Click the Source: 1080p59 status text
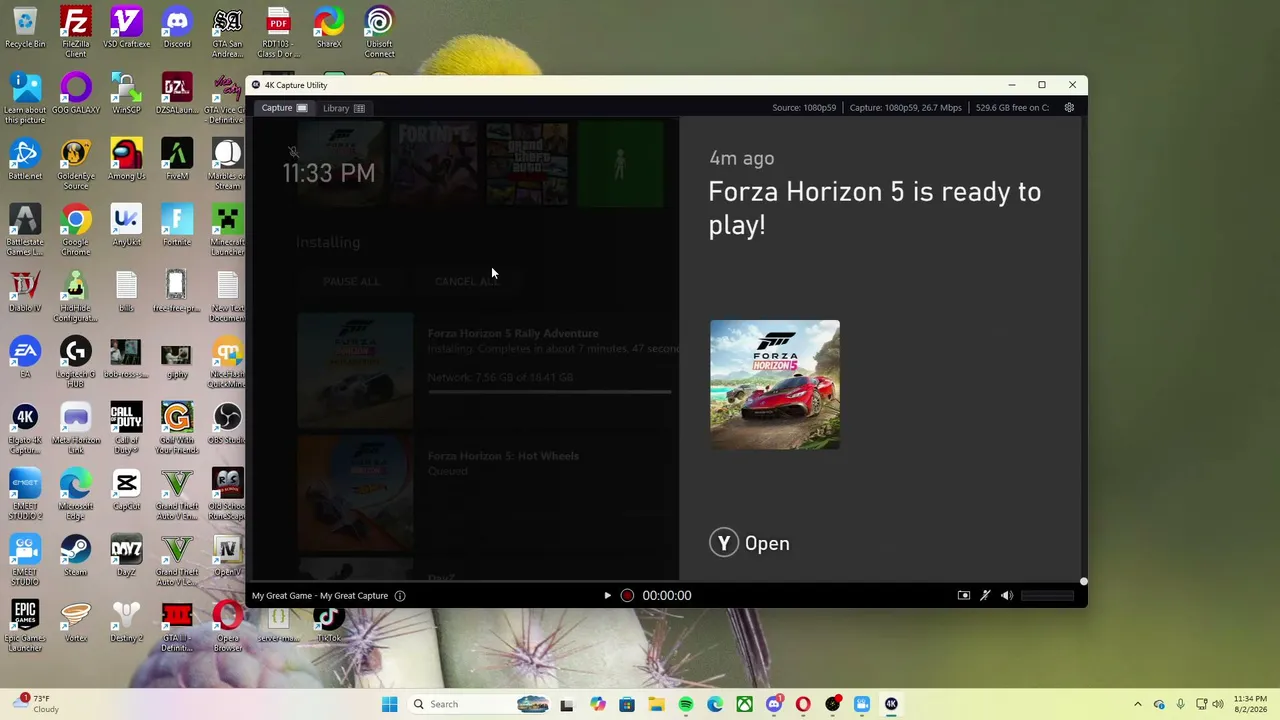The height and width of the screenshot is (720, 1280). pyautogui.click(x=804, y=108)
